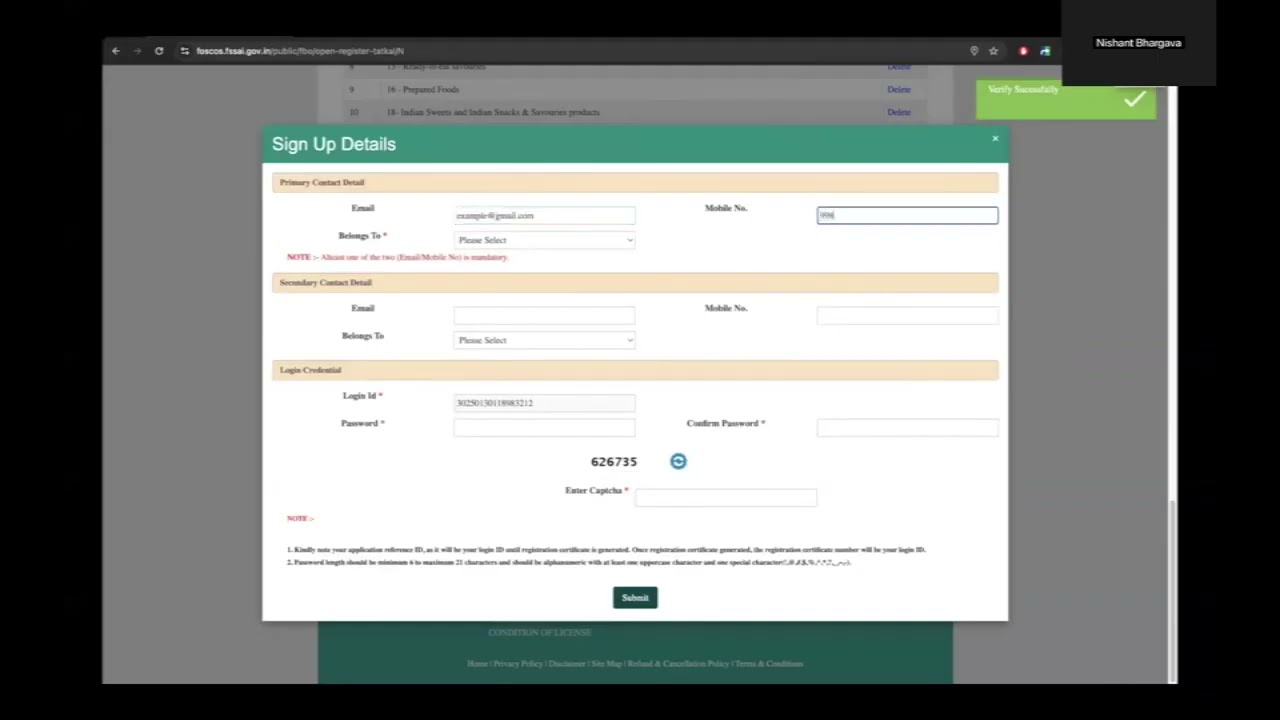Delete row 18 - Indian Sweets and Snacks

(x=899, y=112)
